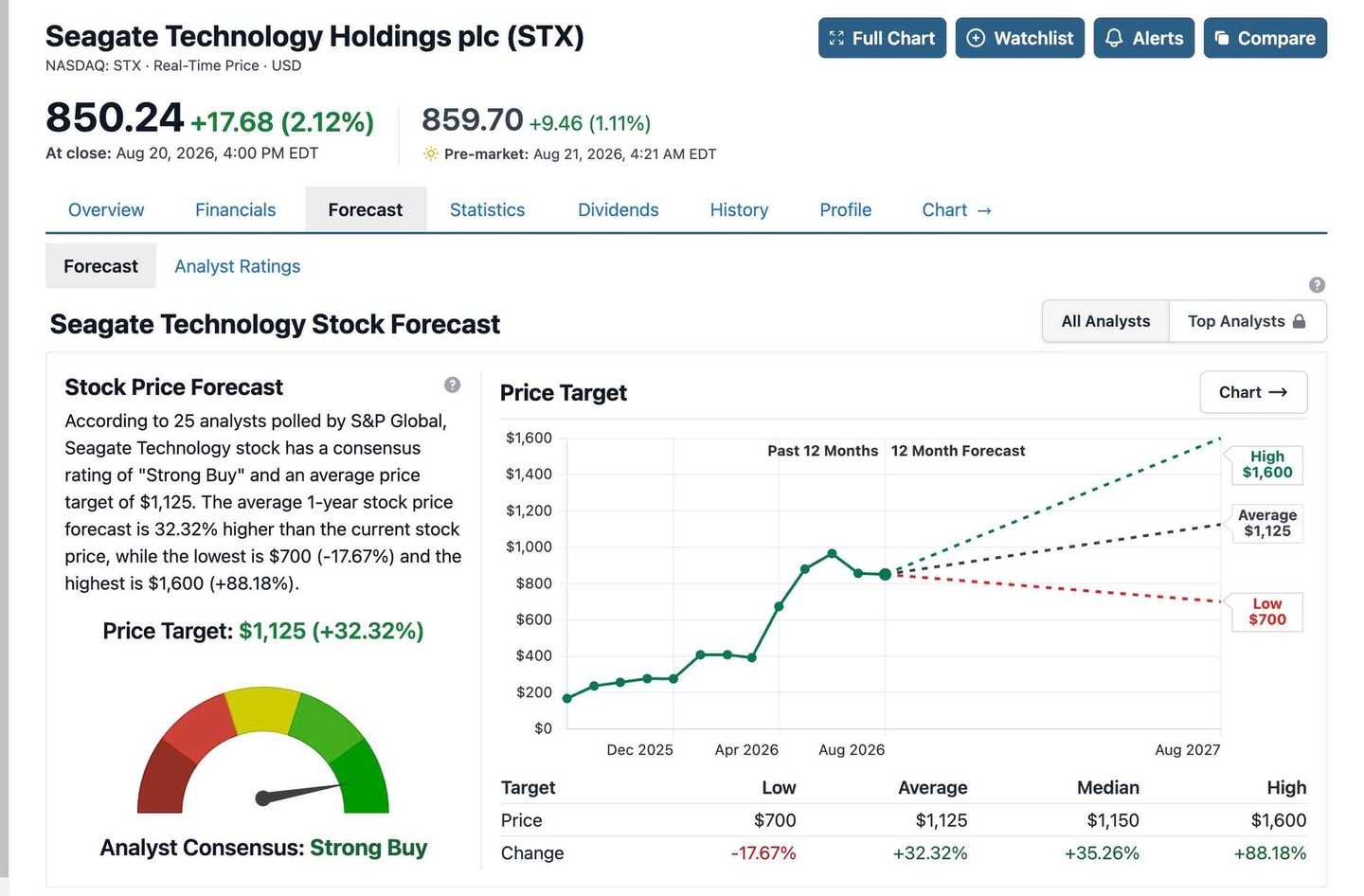
Task: Click the analyst consensus gauge needle
Action: [x=301, y=792]
